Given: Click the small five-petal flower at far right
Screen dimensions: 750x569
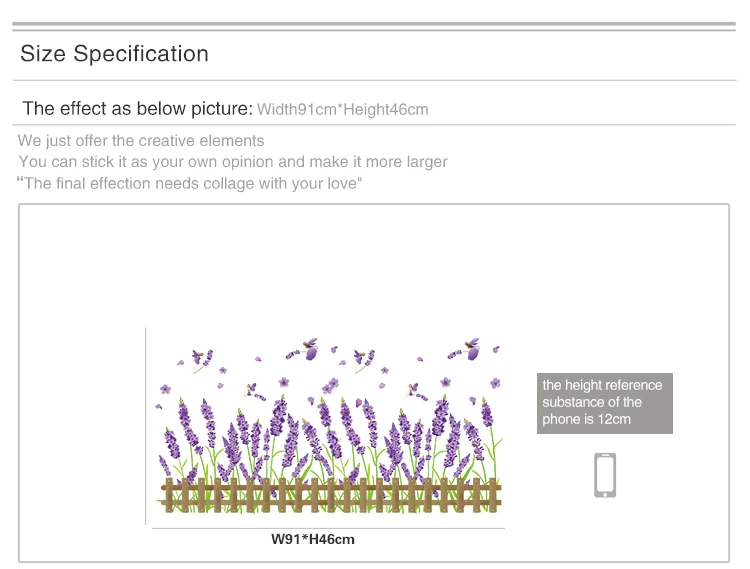Looking at the screenshot, I should tap(494, 383).
